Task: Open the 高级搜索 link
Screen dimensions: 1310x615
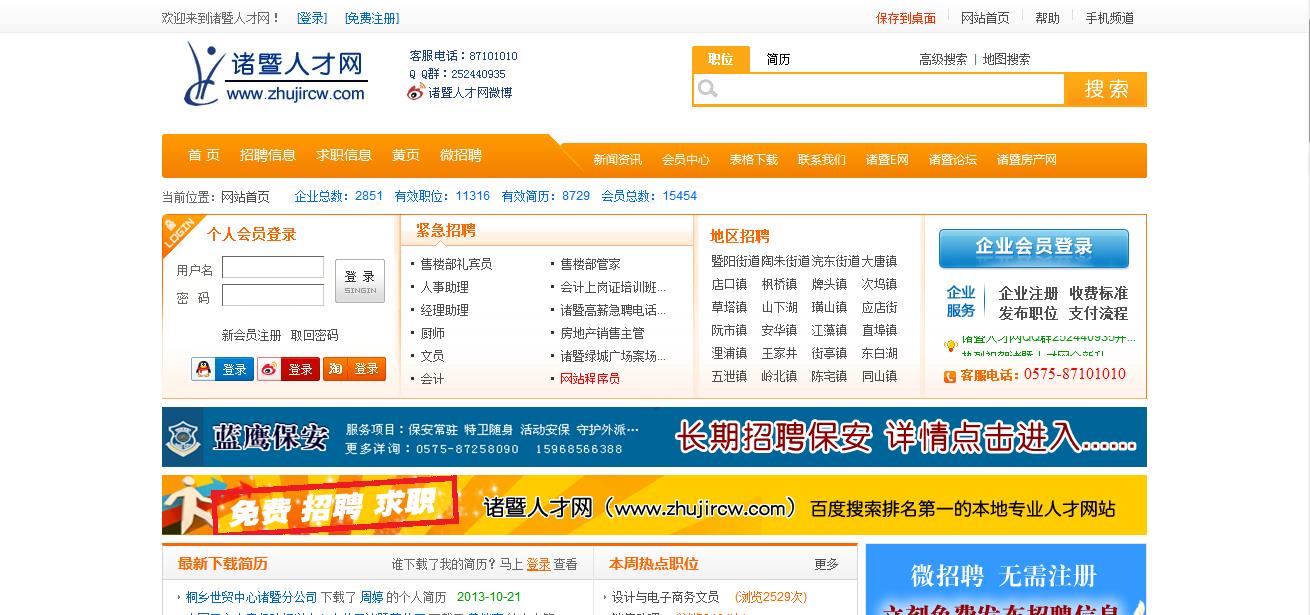Action: (943, 59)
